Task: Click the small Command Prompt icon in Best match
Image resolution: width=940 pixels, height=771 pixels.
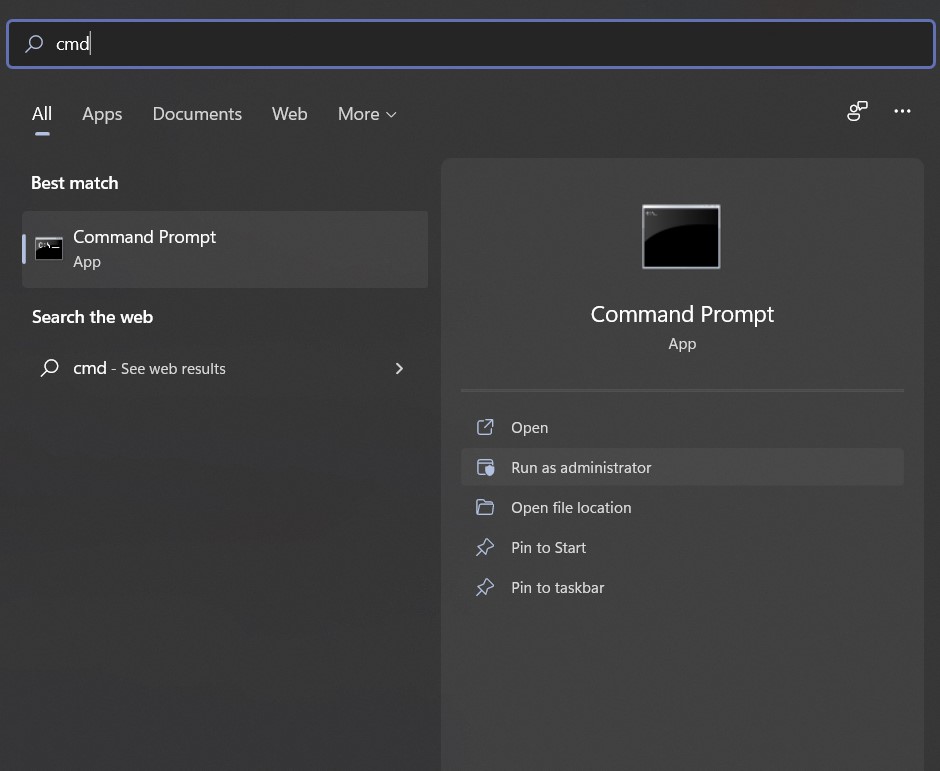Action: tap(49, 248)
